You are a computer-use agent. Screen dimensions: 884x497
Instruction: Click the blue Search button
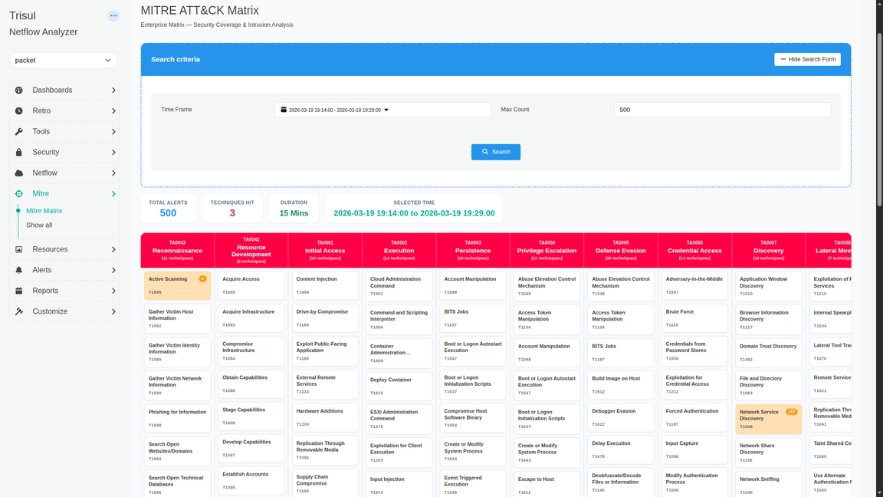click(x=495, y=152)
